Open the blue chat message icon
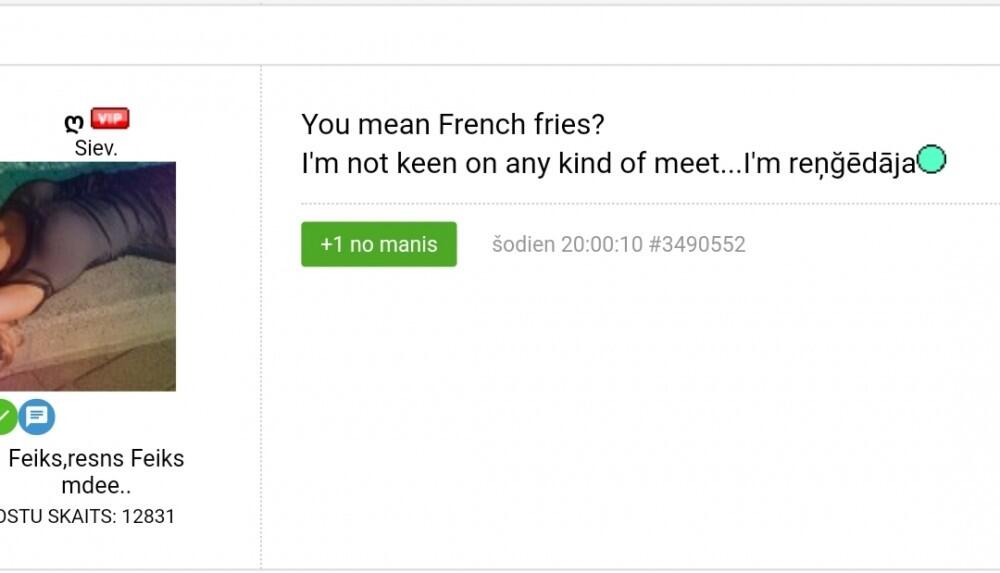 coord(37,416)
